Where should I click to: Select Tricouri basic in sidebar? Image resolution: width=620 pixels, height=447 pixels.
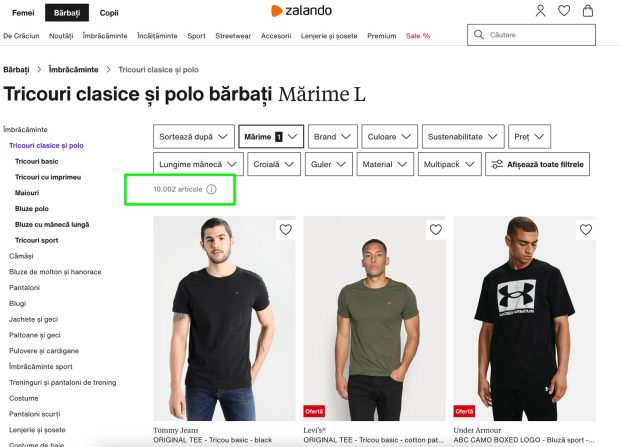point(36,161)
